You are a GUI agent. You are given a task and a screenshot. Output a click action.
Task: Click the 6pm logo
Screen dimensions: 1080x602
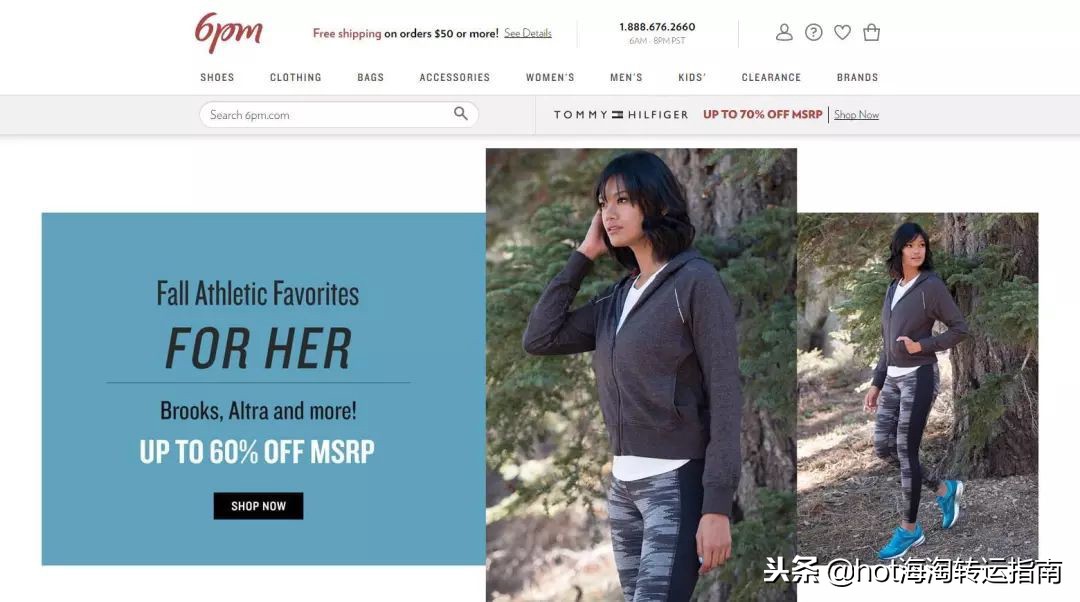tap(229, 32)
